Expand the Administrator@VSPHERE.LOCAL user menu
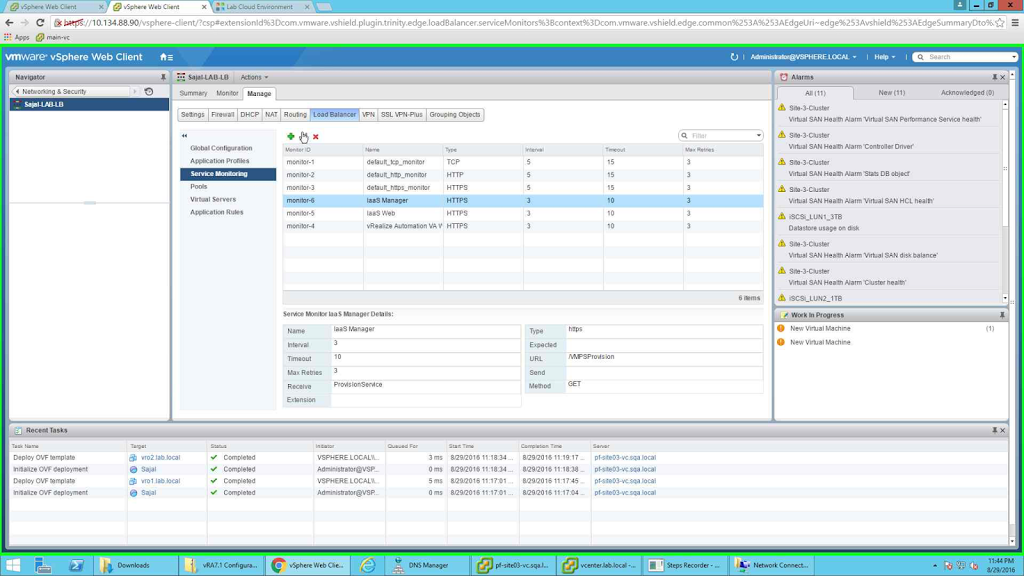The height and width of the screenshot is (576, 1024). tap(803, 57)
